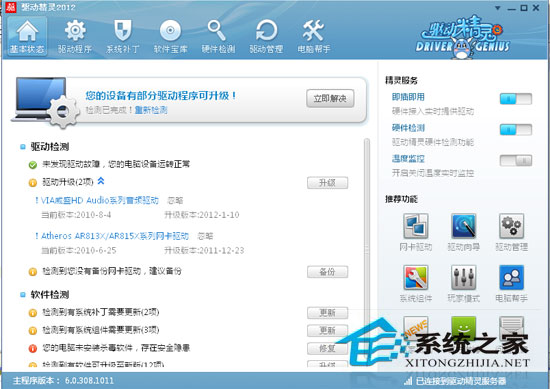Open the 软件宝库 disc tab

(x=170, y=37)
